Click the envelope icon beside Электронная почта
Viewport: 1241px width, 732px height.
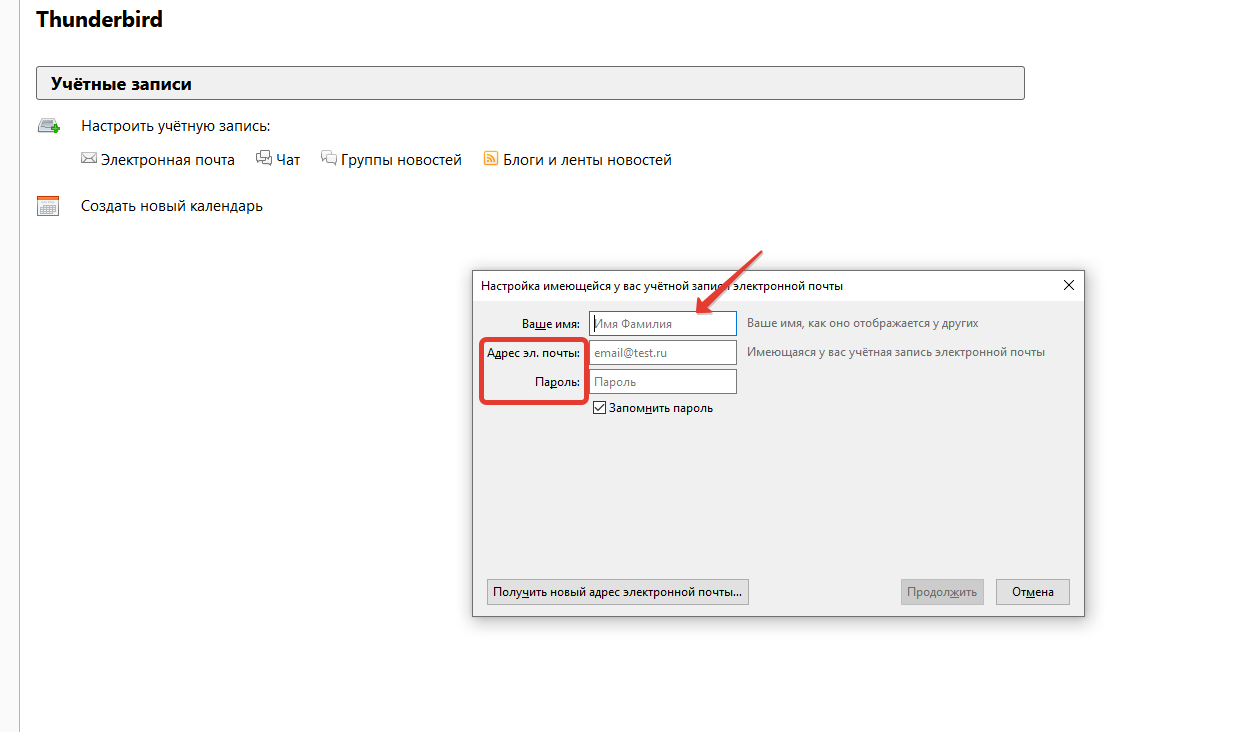89,159
